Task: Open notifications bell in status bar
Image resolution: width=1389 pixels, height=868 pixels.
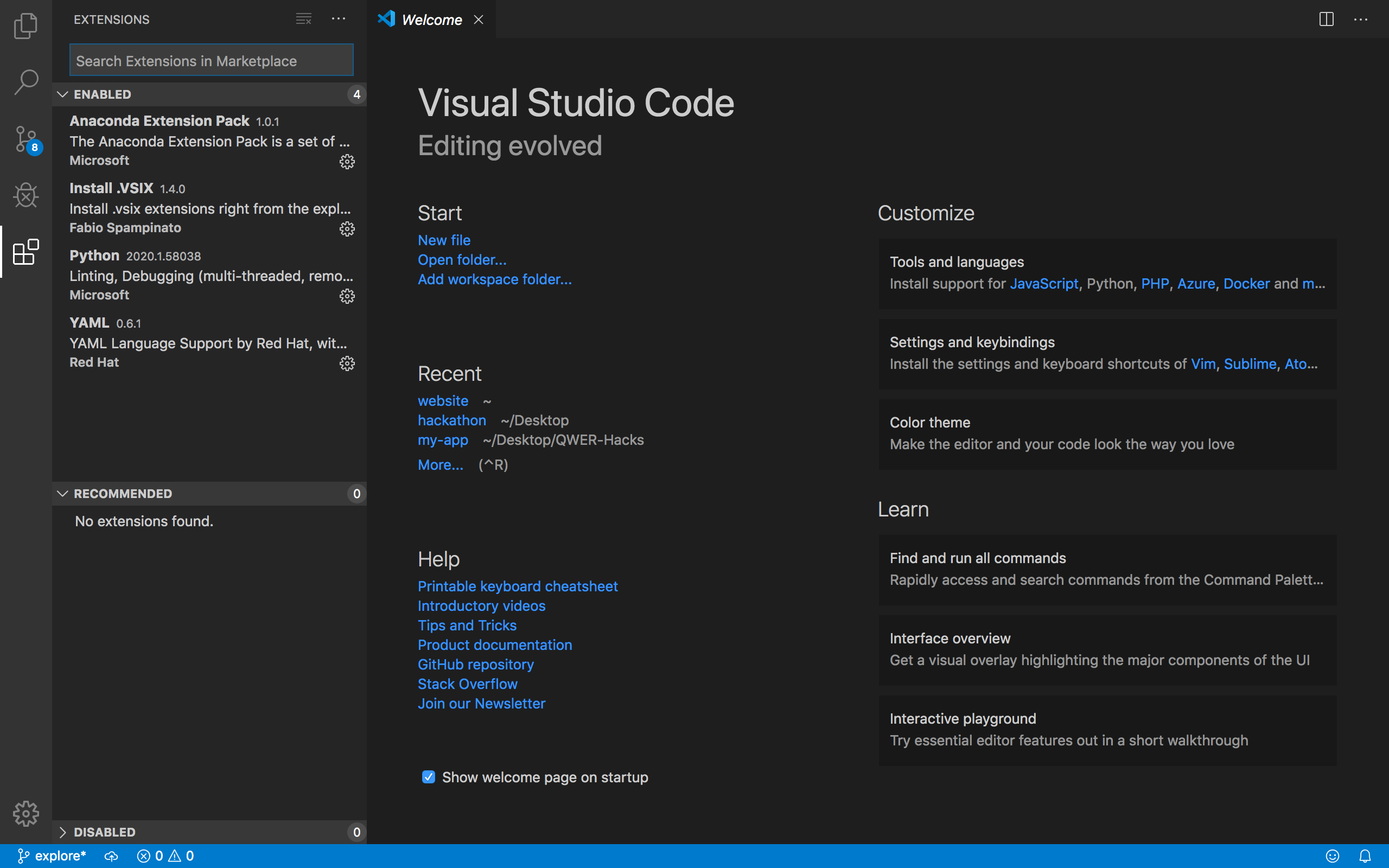Action: [x=1366, y=856]
